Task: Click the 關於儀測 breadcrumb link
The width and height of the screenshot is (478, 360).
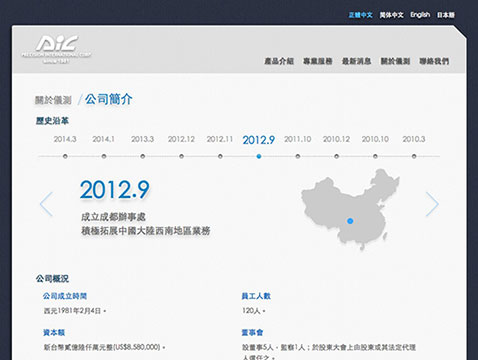Action: pyautogui.click(x=53, y=100)
